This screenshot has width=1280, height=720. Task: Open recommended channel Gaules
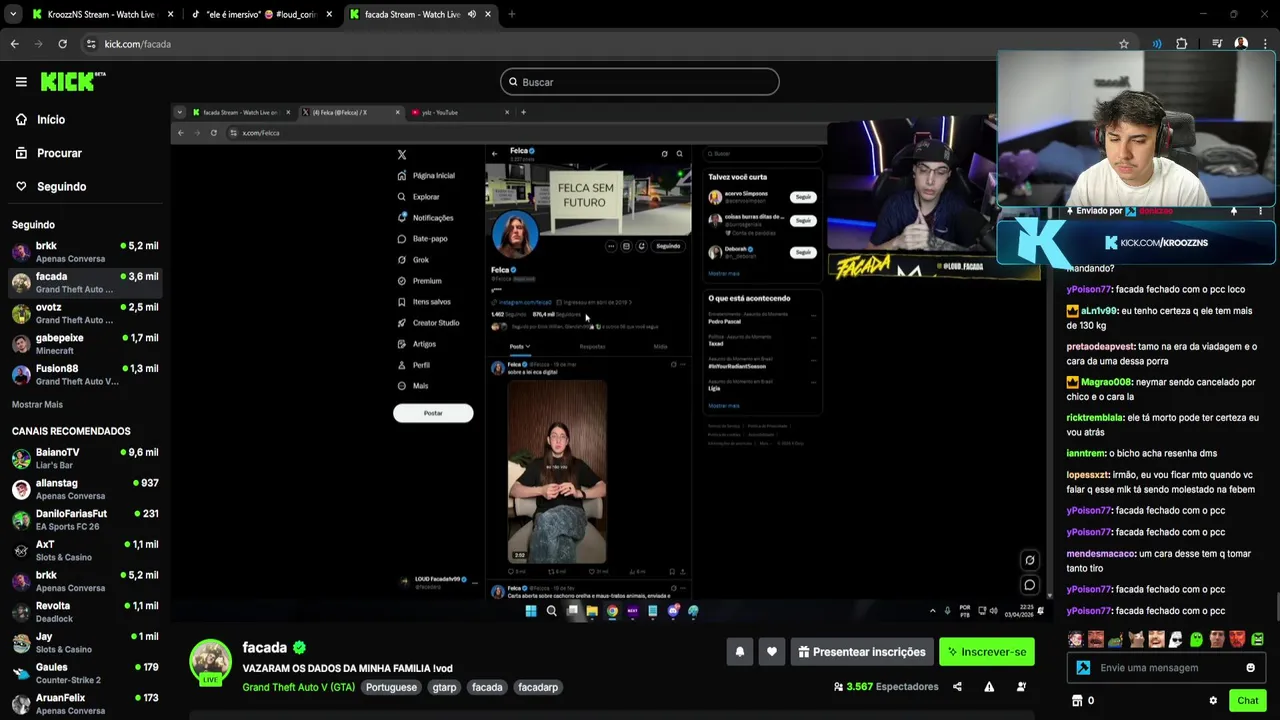pos(85,673)
